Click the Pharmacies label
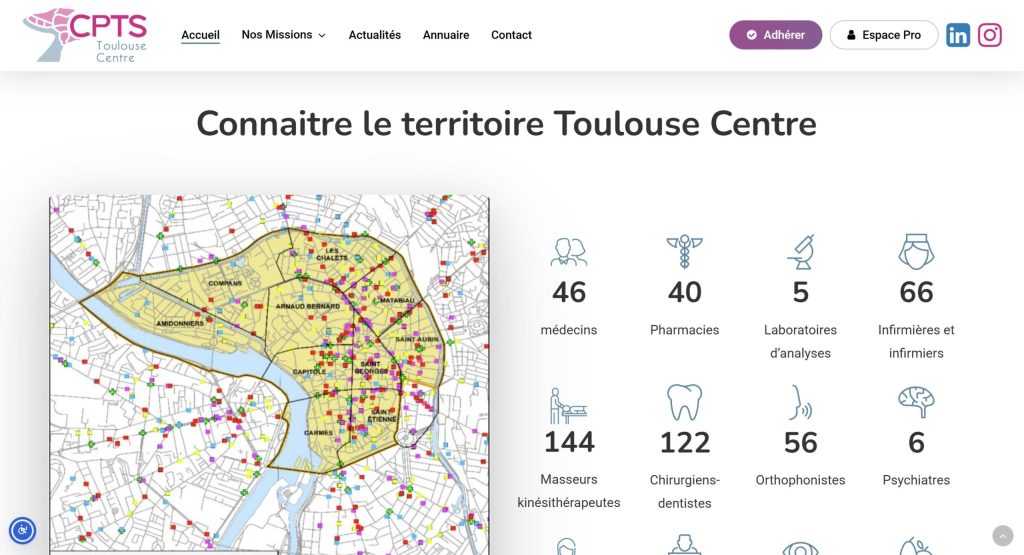 point(684,330)
